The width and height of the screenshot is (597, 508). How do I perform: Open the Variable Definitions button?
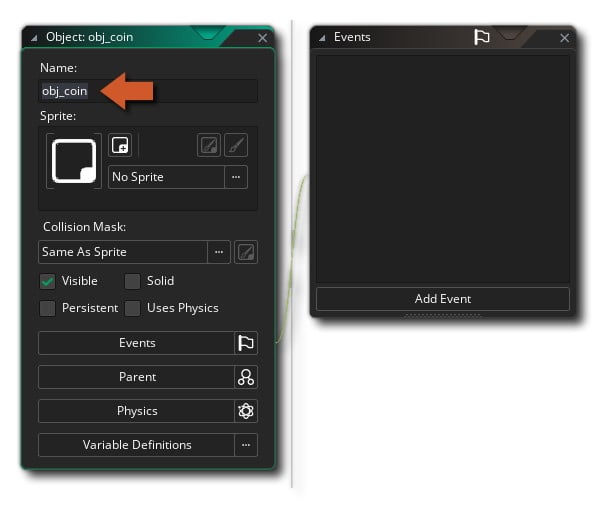coord(136,445)
